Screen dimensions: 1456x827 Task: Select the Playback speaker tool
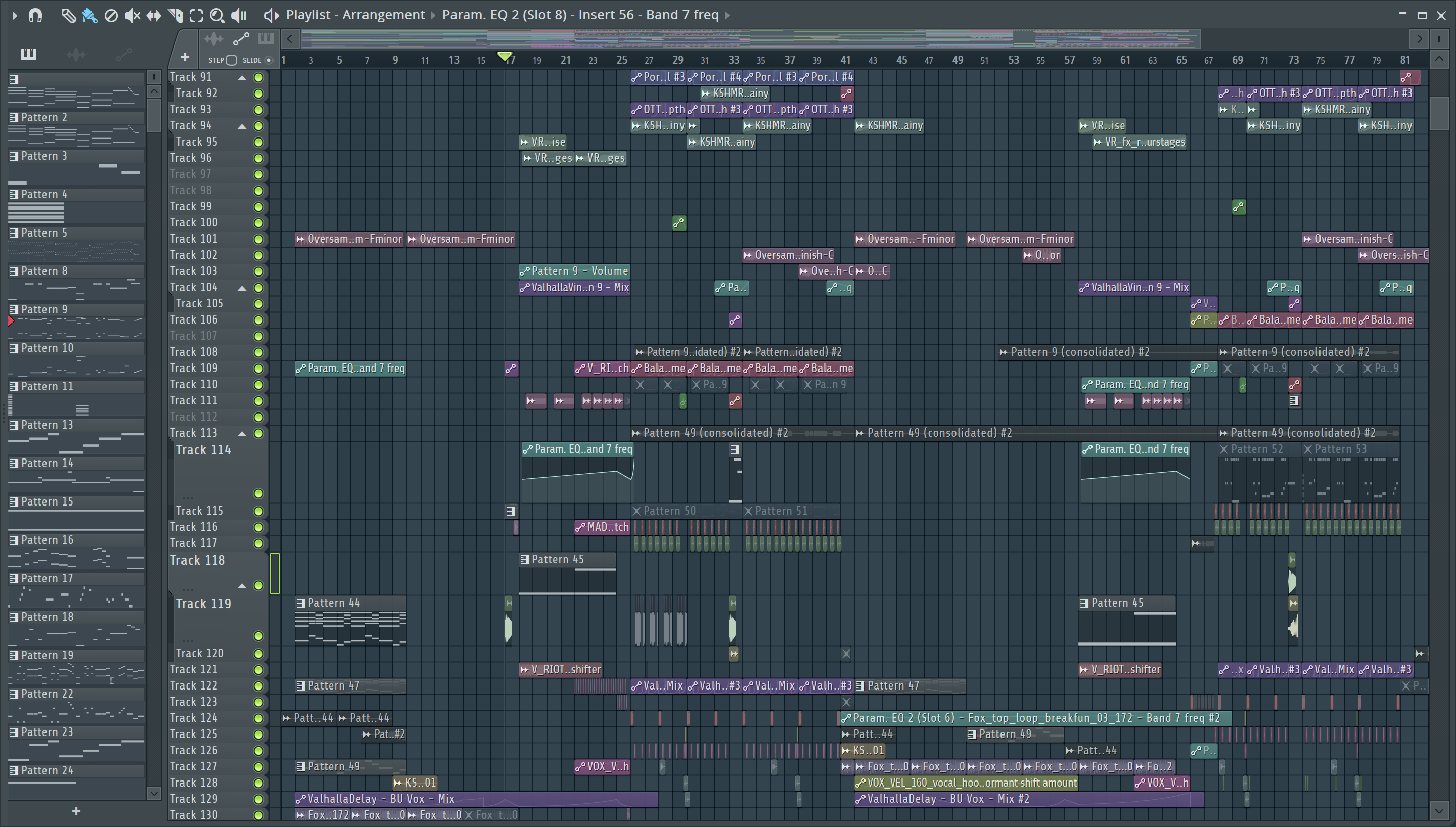(x=239, y=15)
